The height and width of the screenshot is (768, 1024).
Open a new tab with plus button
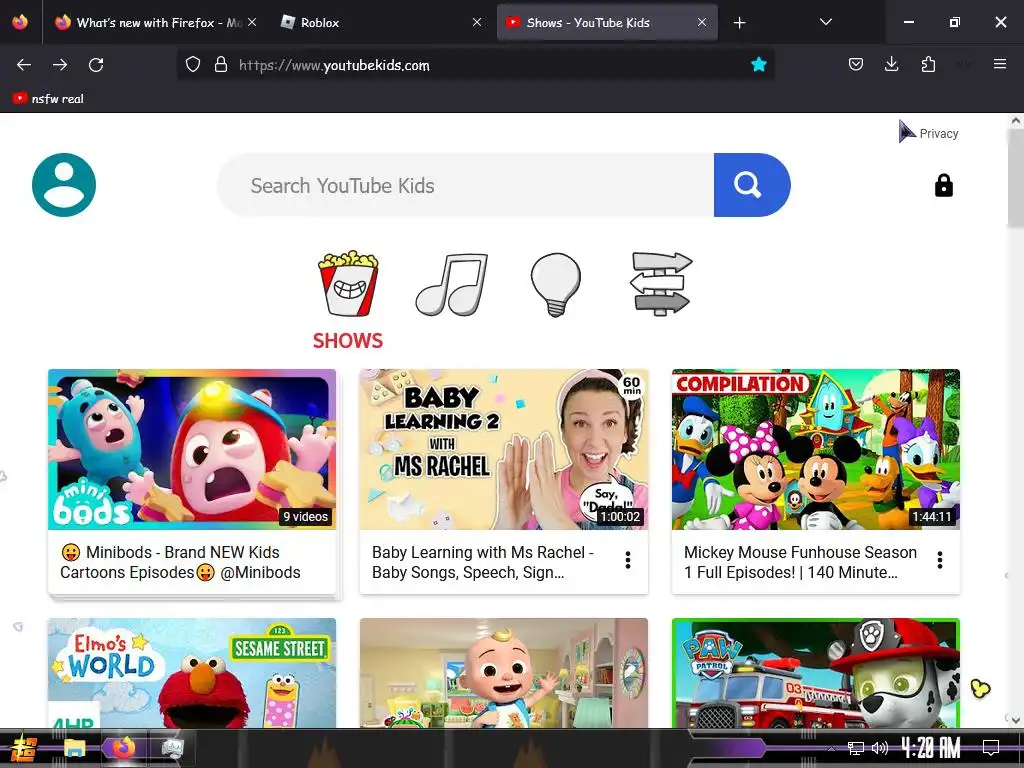click(739, 23)
